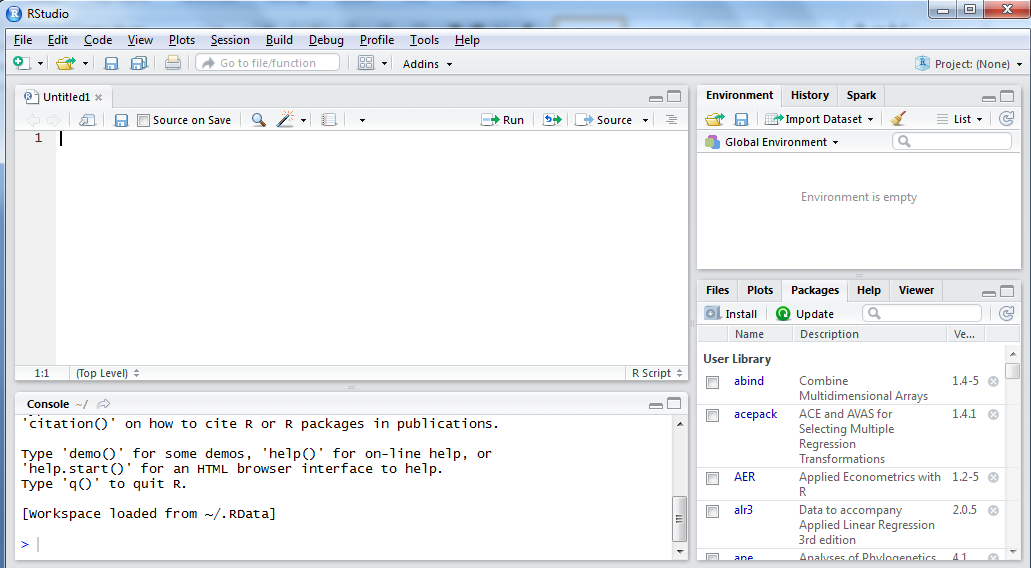Open the abind package link
The height and width of the screenshot is (568, 1031).
coord(748,381)
